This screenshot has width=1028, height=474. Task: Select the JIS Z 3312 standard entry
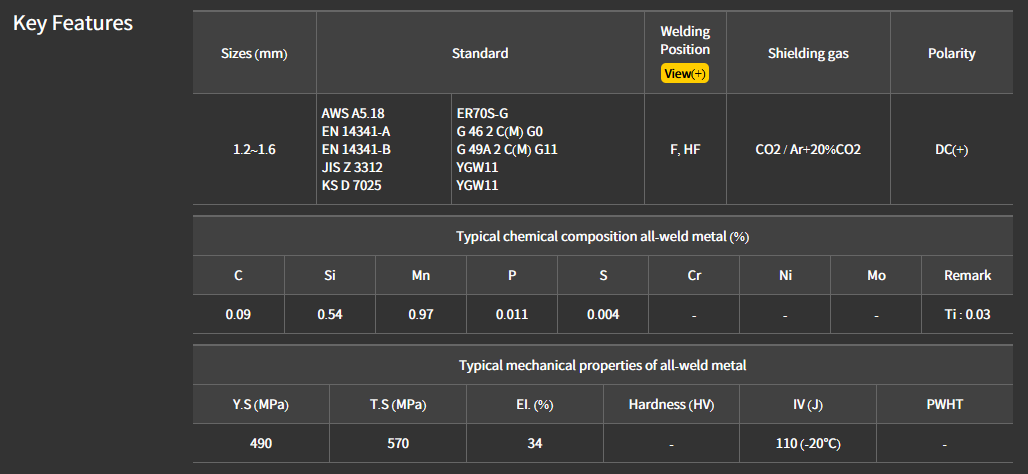352,167
